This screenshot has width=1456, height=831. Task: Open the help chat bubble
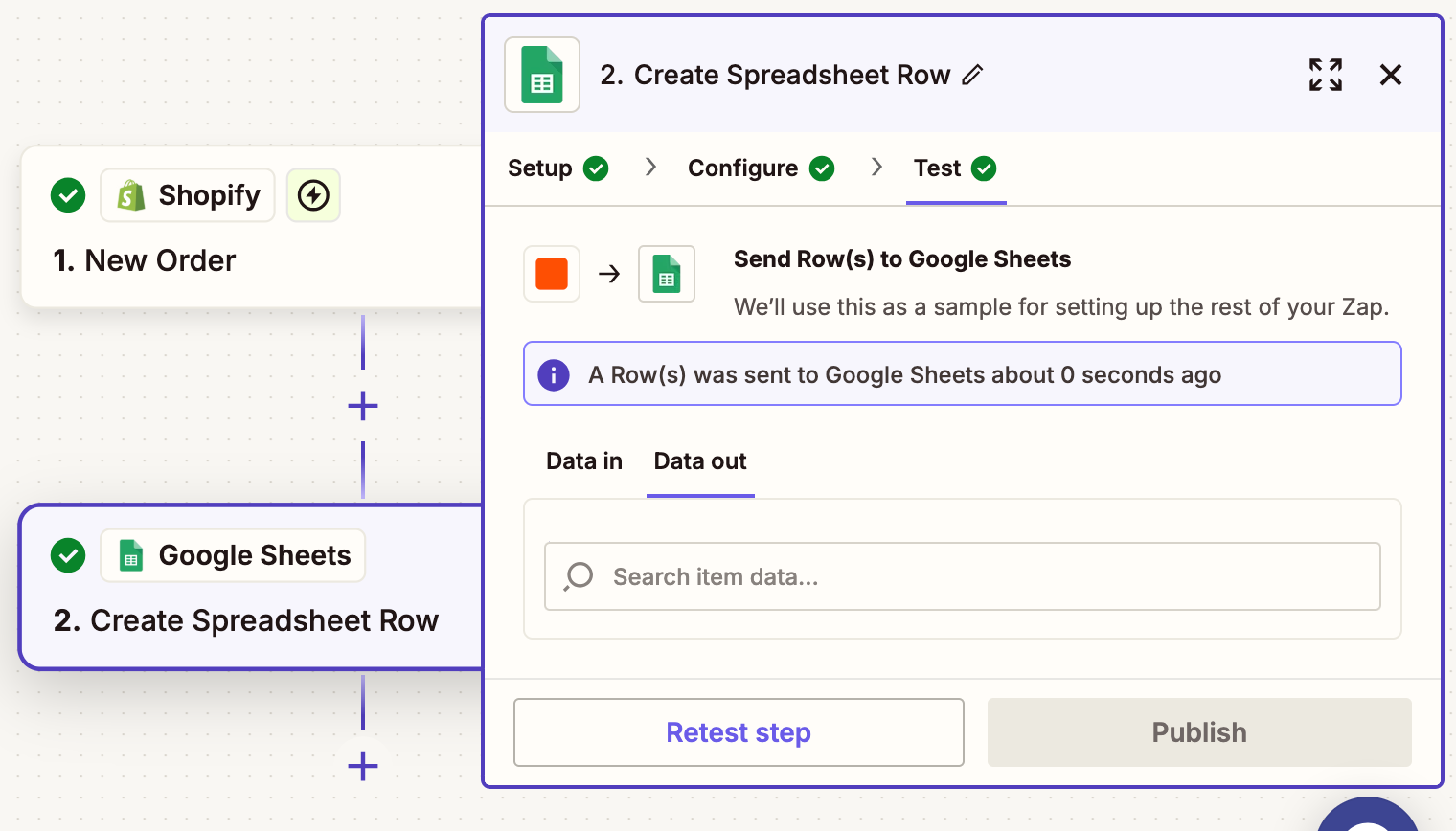[1368, 815]
